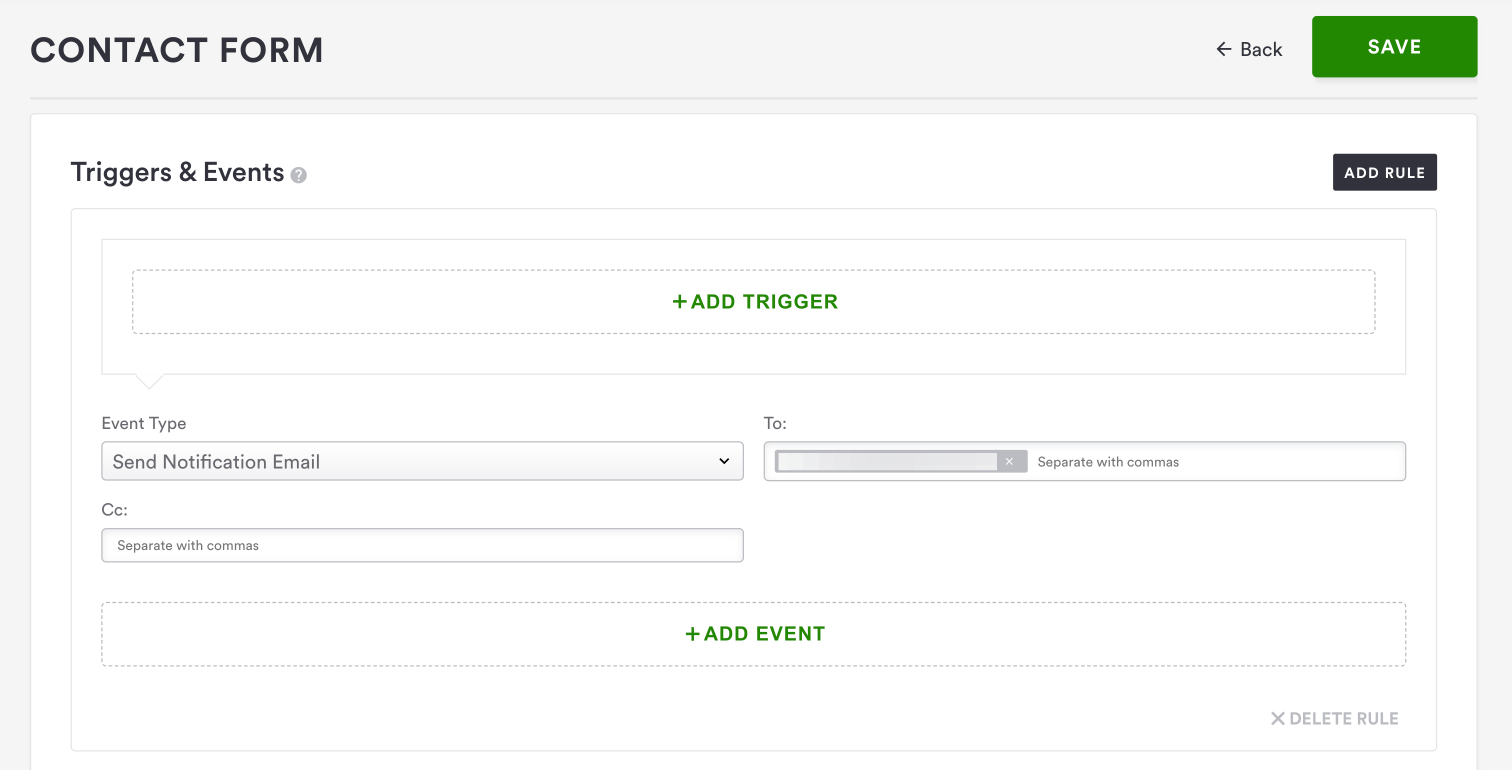This screenshot has width=1512, height=770.
Task: Go back using the Back text link
Action: (1261, 49)
